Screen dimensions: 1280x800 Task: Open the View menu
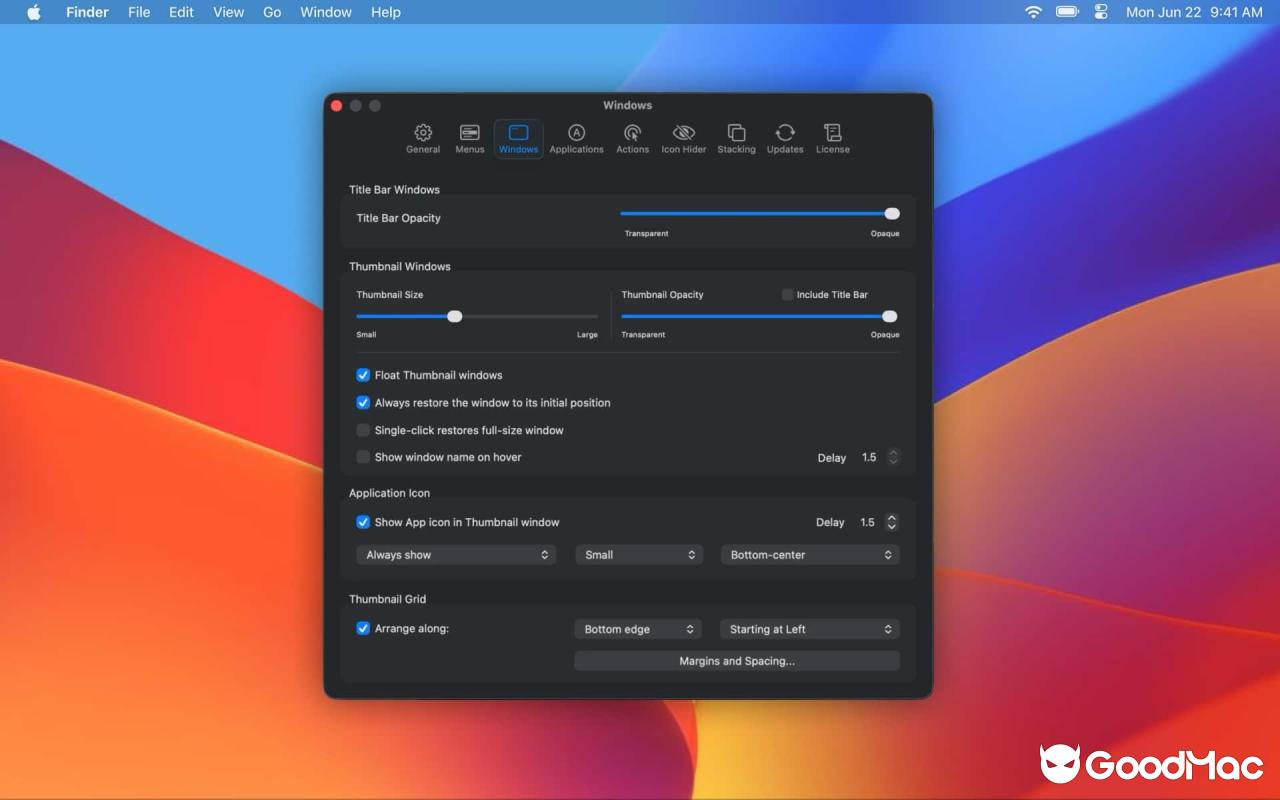point(228,12)
